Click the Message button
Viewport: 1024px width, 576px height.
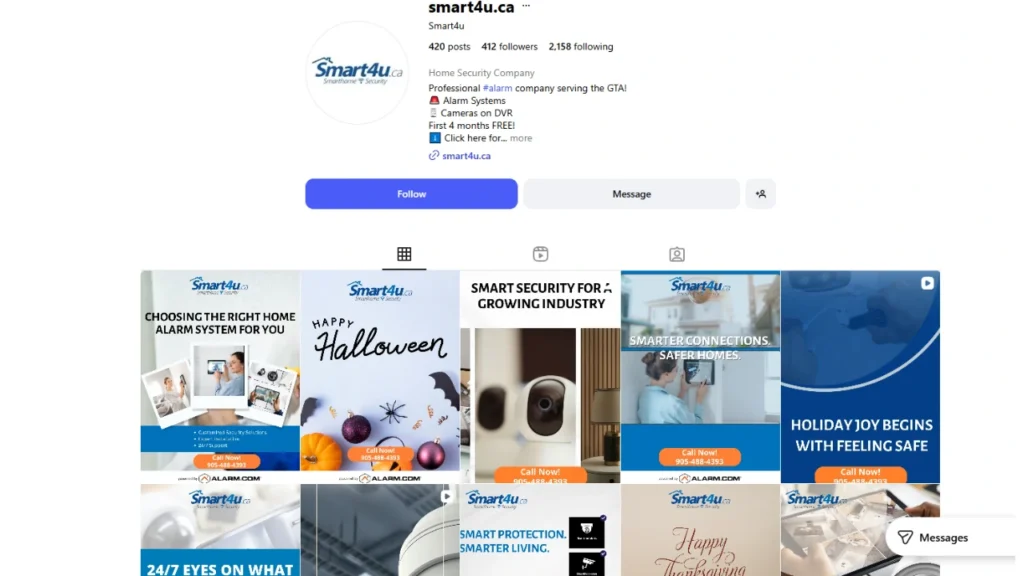(632, 194)
